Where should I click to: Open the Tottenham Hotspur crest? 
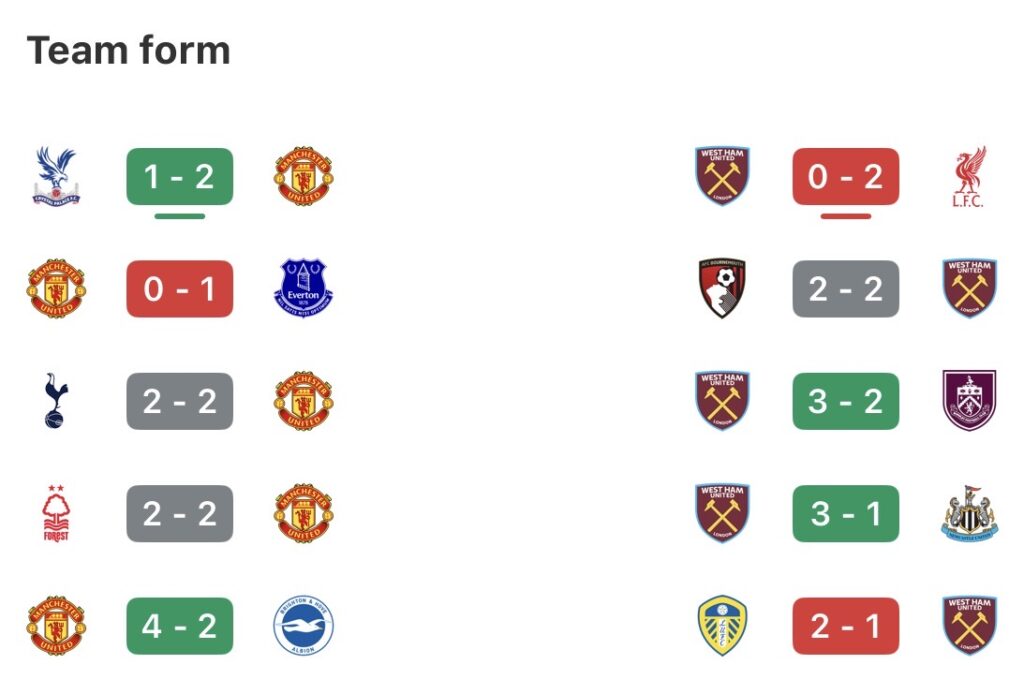(x=56, y=400)
